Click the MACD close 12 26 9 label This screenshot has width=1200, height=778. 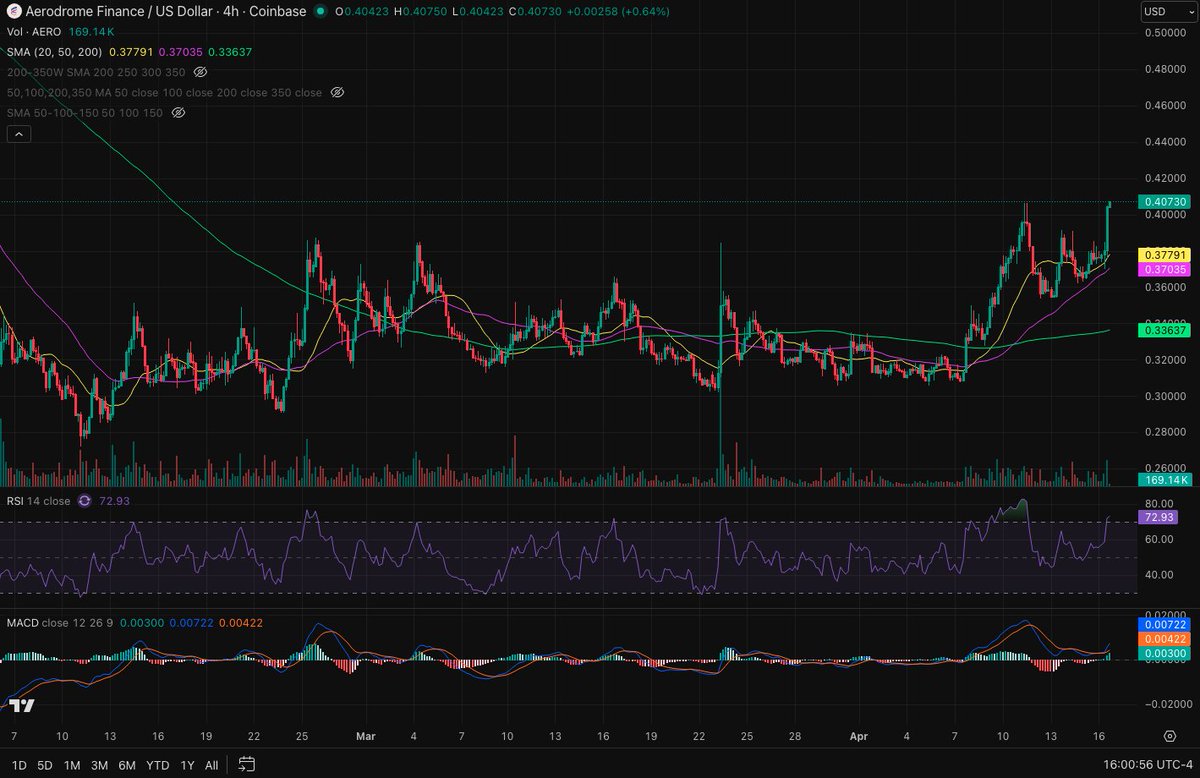[x=61, y=623]
